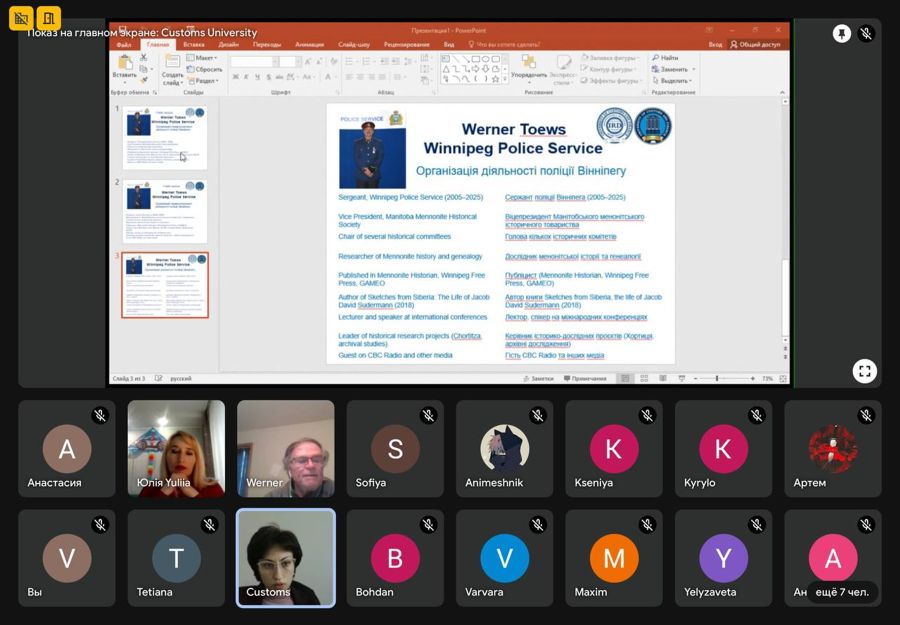The image size is (900, 625).
Task: Toggle the bulleted list button in the ribbon
Action: point(350,61)
